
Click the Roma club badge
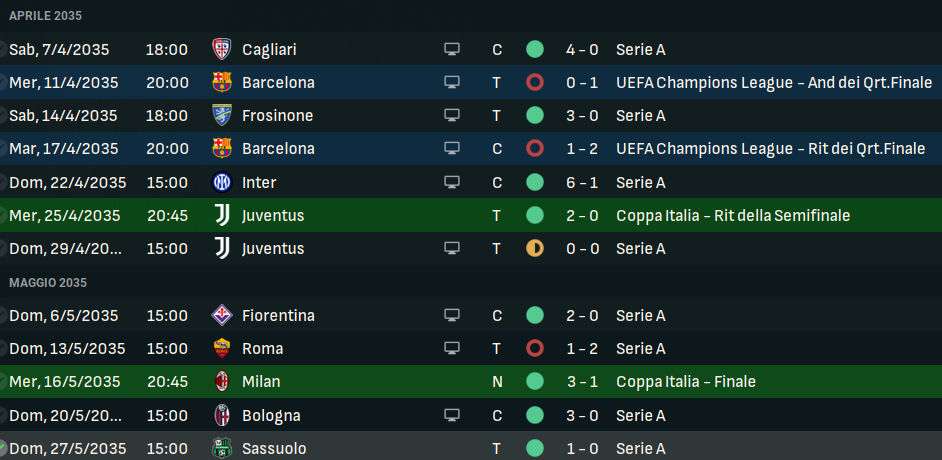[x=222, y=348]
